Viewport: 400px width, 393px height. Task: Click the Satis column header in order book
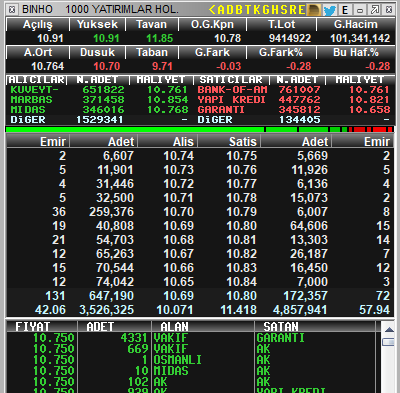pos(229,142)
